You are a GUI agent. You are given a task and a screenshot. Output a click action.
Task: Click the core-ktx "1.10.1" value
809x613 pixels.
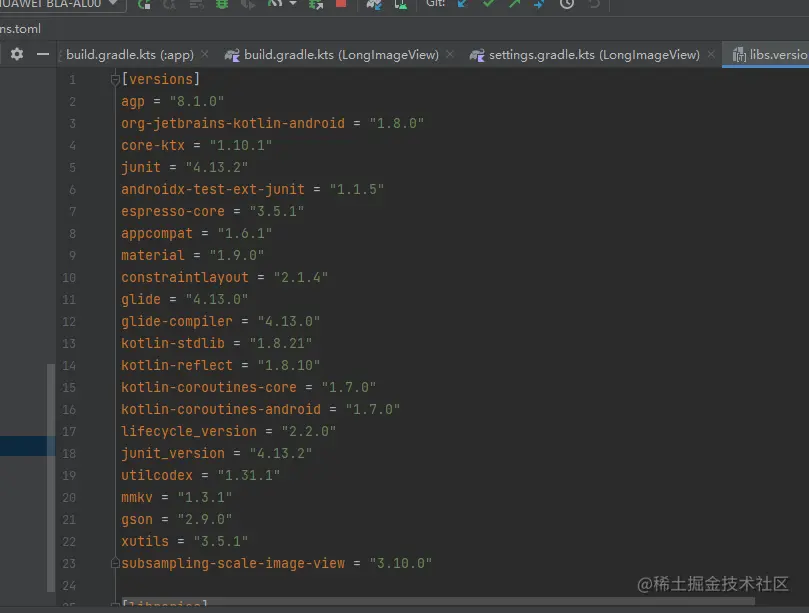(240, 146)
